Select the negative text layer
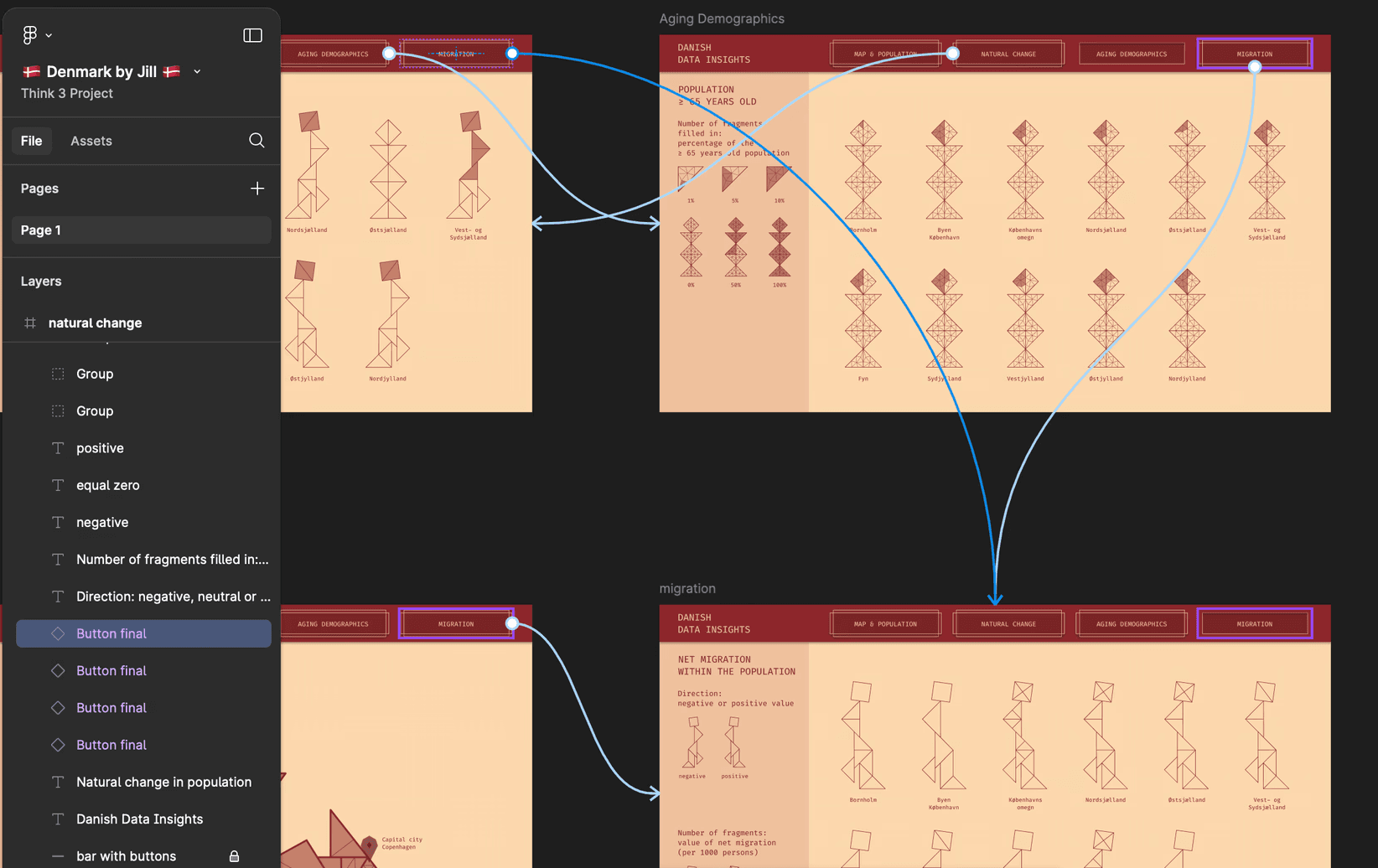This screenshot has height=868, width=1378. click(143, 522)
